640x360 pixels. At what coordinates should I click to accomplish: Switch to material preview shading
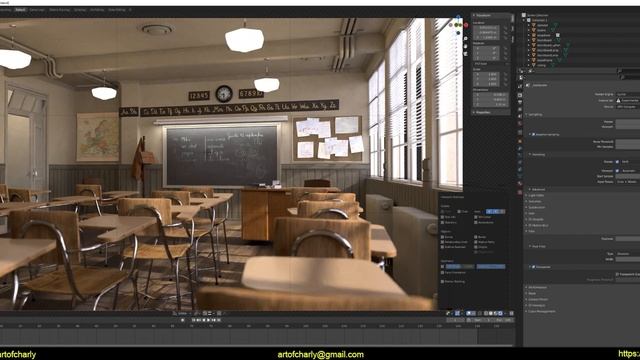click(x=496, y=313)
